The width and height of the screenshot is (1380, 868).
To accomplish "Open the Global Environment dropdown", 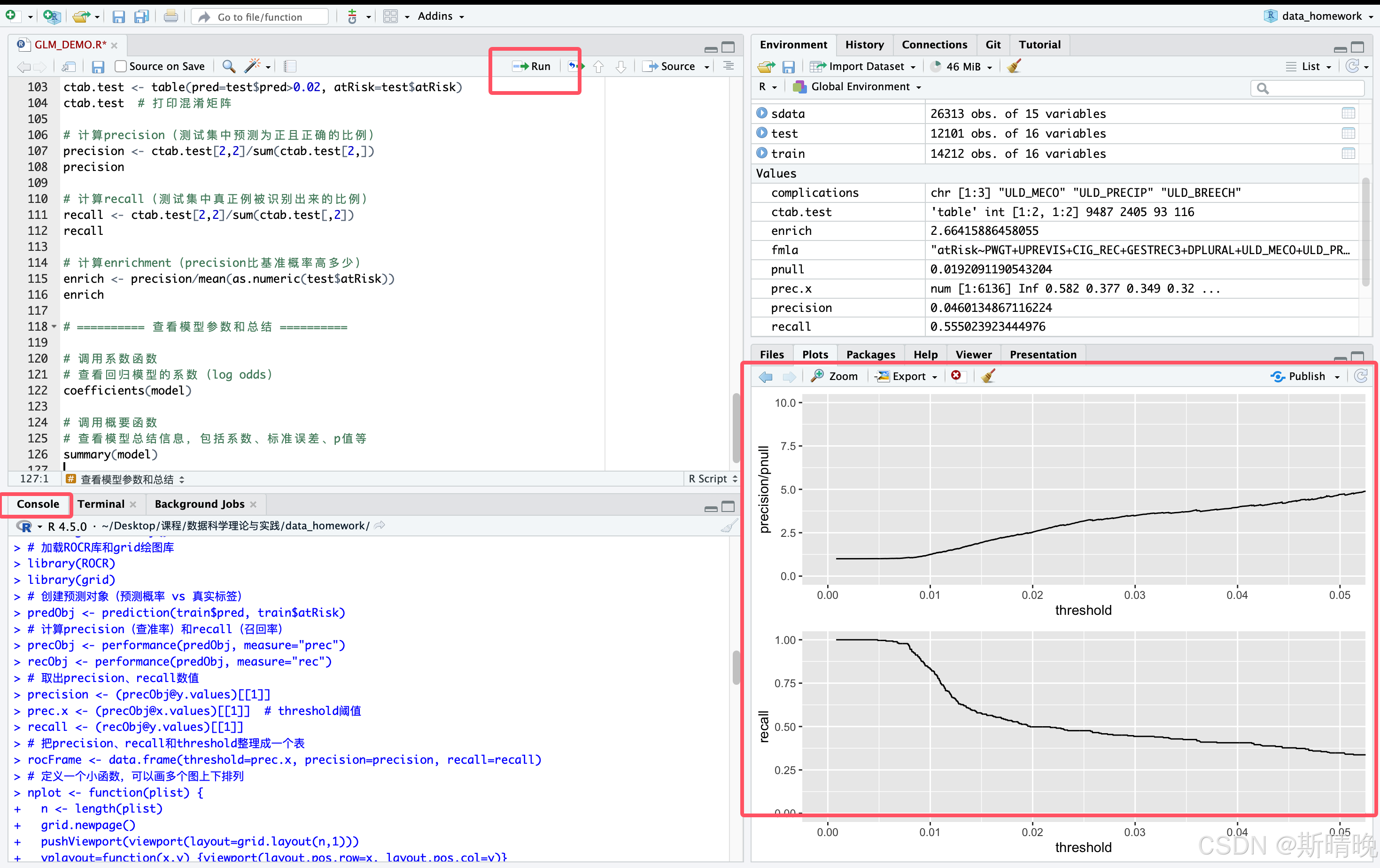I will (859, 87).
